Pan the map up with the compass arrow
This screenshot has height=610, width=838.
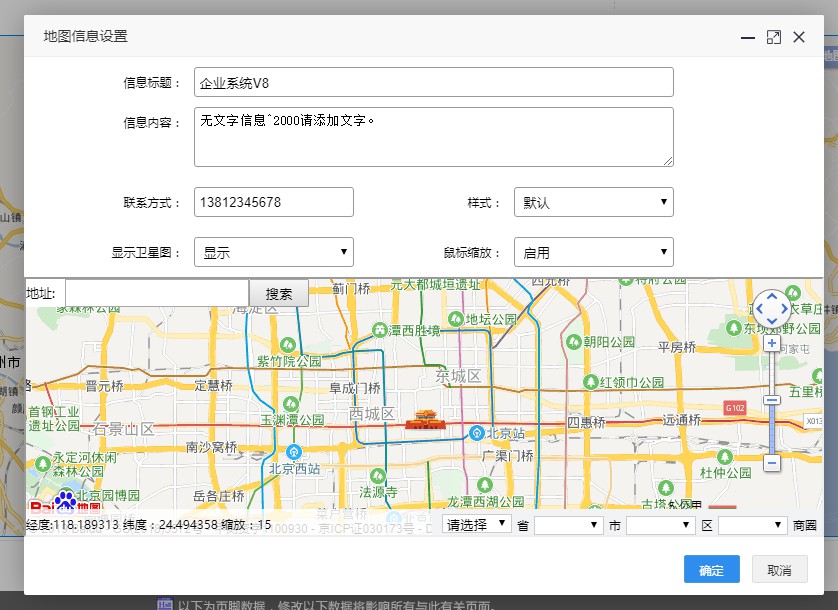click(772, 296)
